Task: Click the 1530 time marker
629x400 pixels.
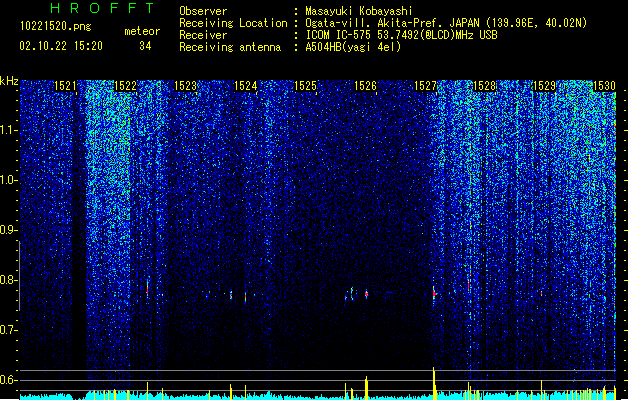Action: (x=604, y=86)
